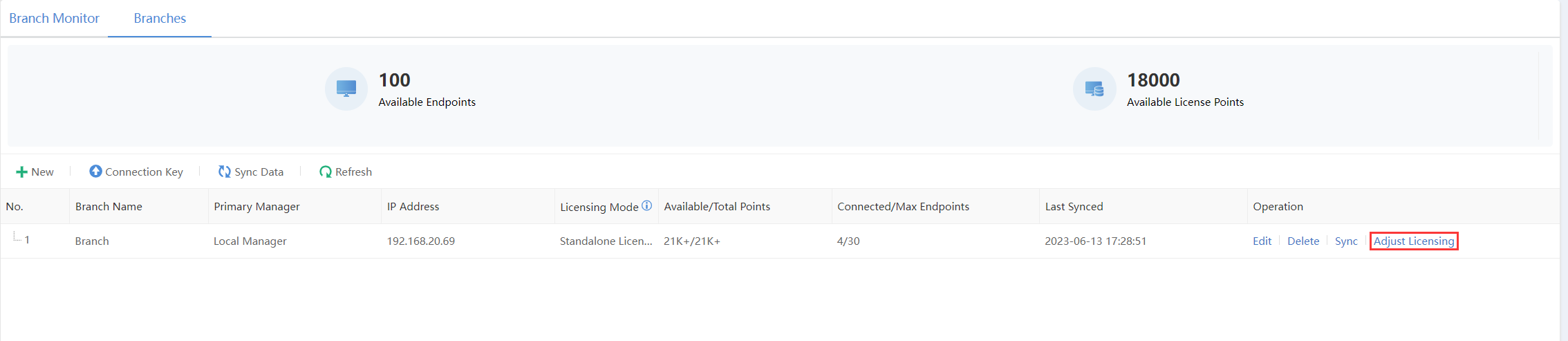Edit the Branch entry

tap(1262, 241)
